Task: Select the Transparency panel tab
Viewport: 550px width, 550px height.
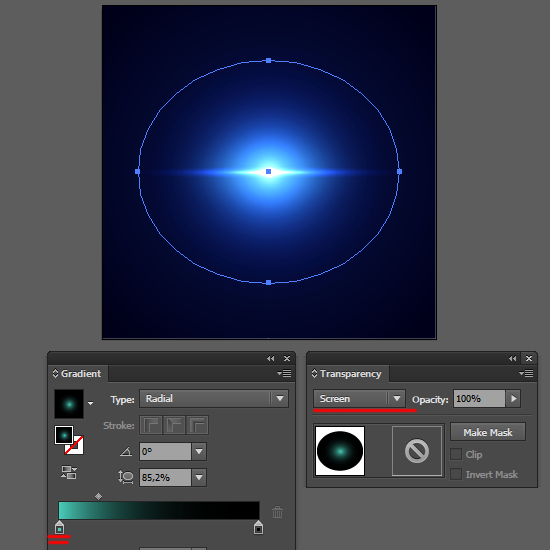Action: click(x=348, y=374)
